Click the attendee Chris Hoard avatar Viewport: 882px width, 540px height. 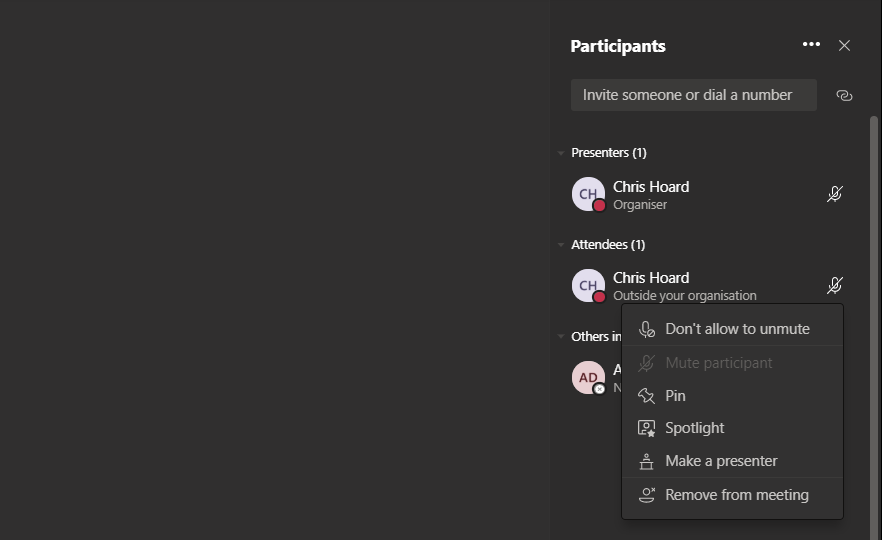(x=588, y=286)
